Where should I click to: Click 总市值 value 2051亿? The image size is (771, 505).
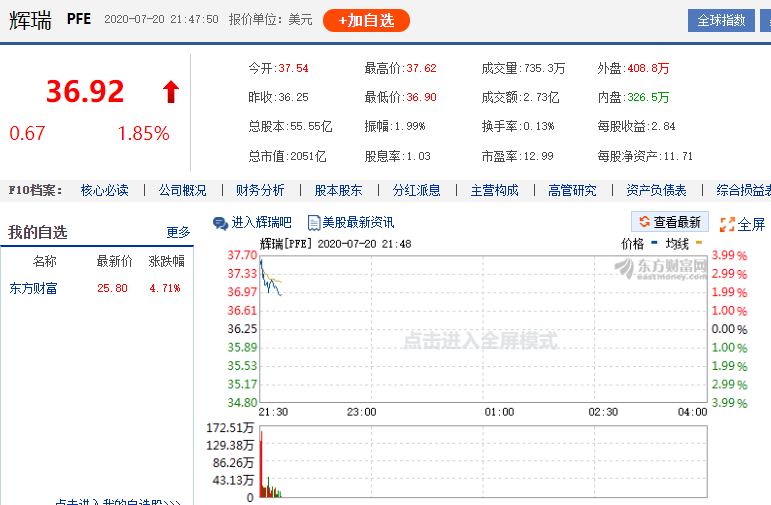pos(308,156)
